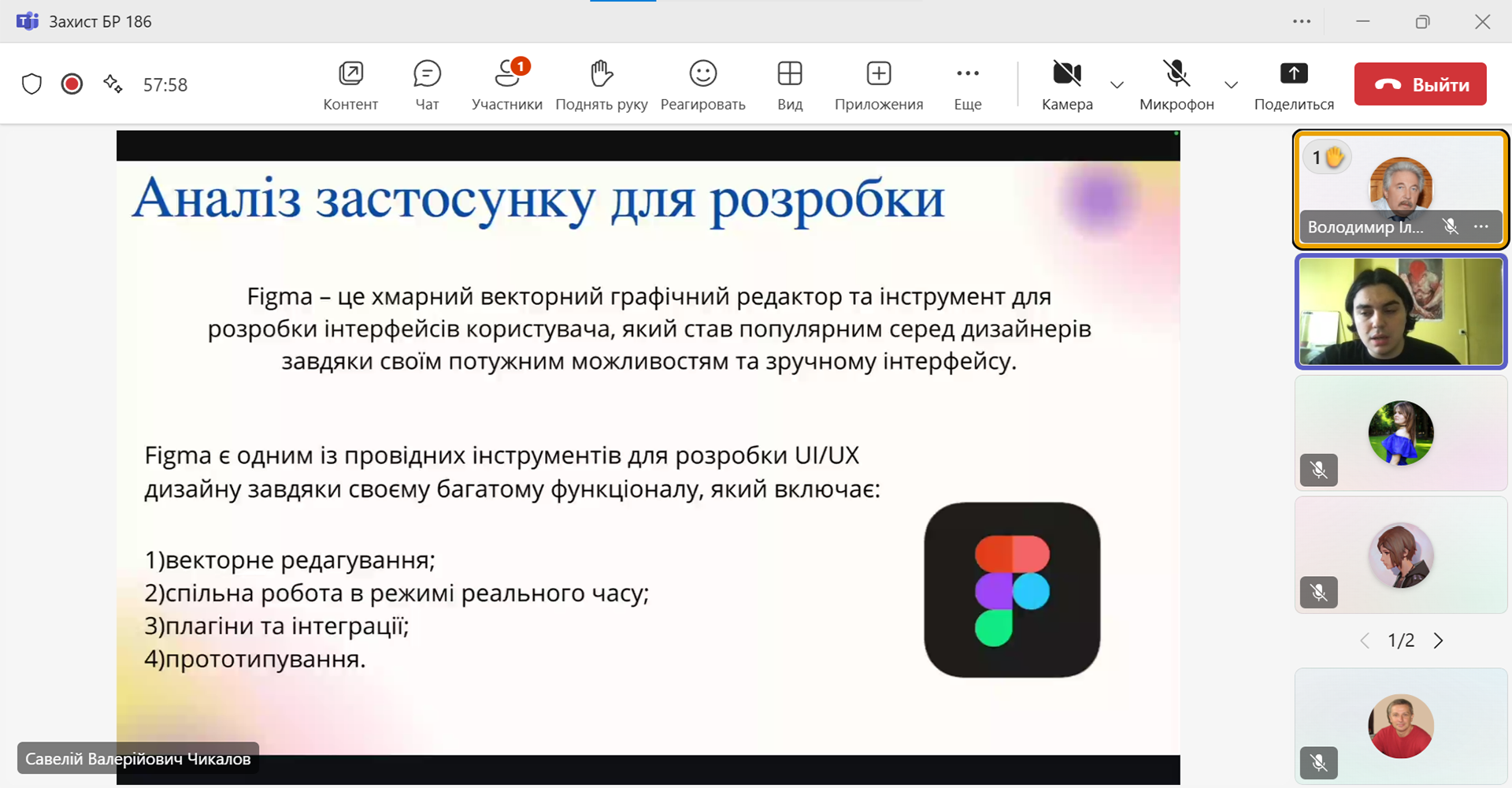Open options on Володимир's participant tile

[x=1481, y=227]
